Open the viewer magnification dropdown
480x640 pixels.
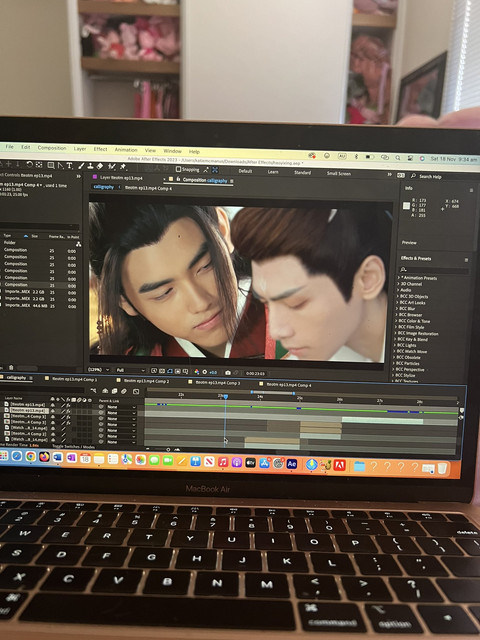(x=99, y=369)
